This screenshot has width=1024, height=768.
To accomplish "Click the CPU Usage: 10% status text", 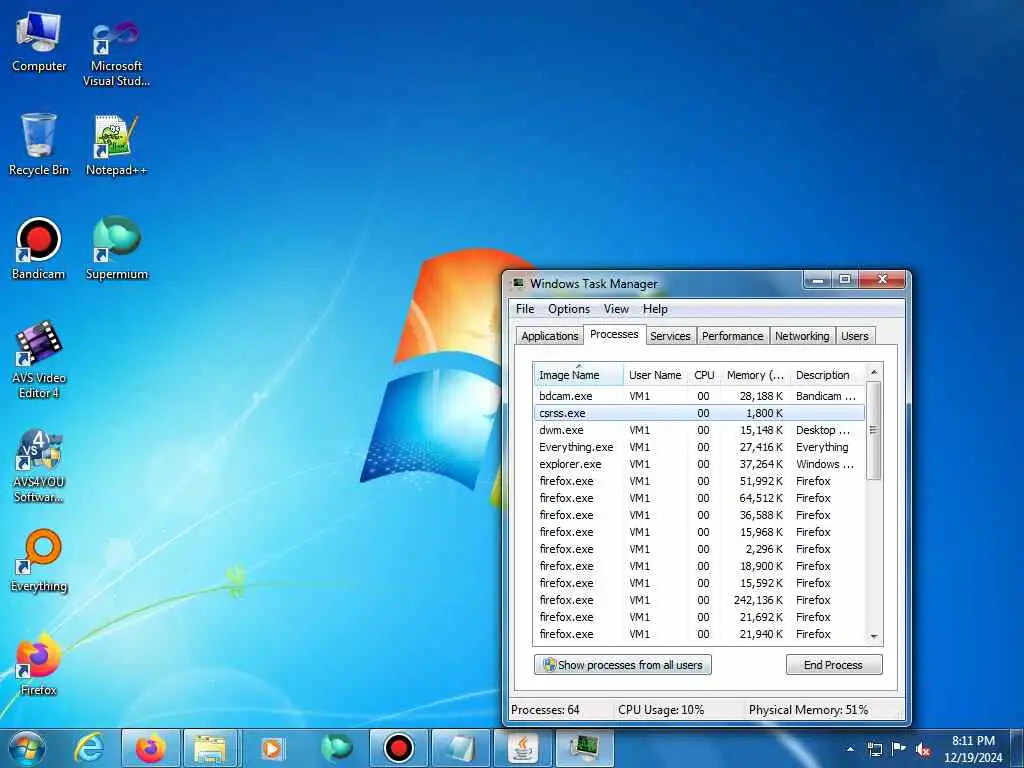I will 661,710.
